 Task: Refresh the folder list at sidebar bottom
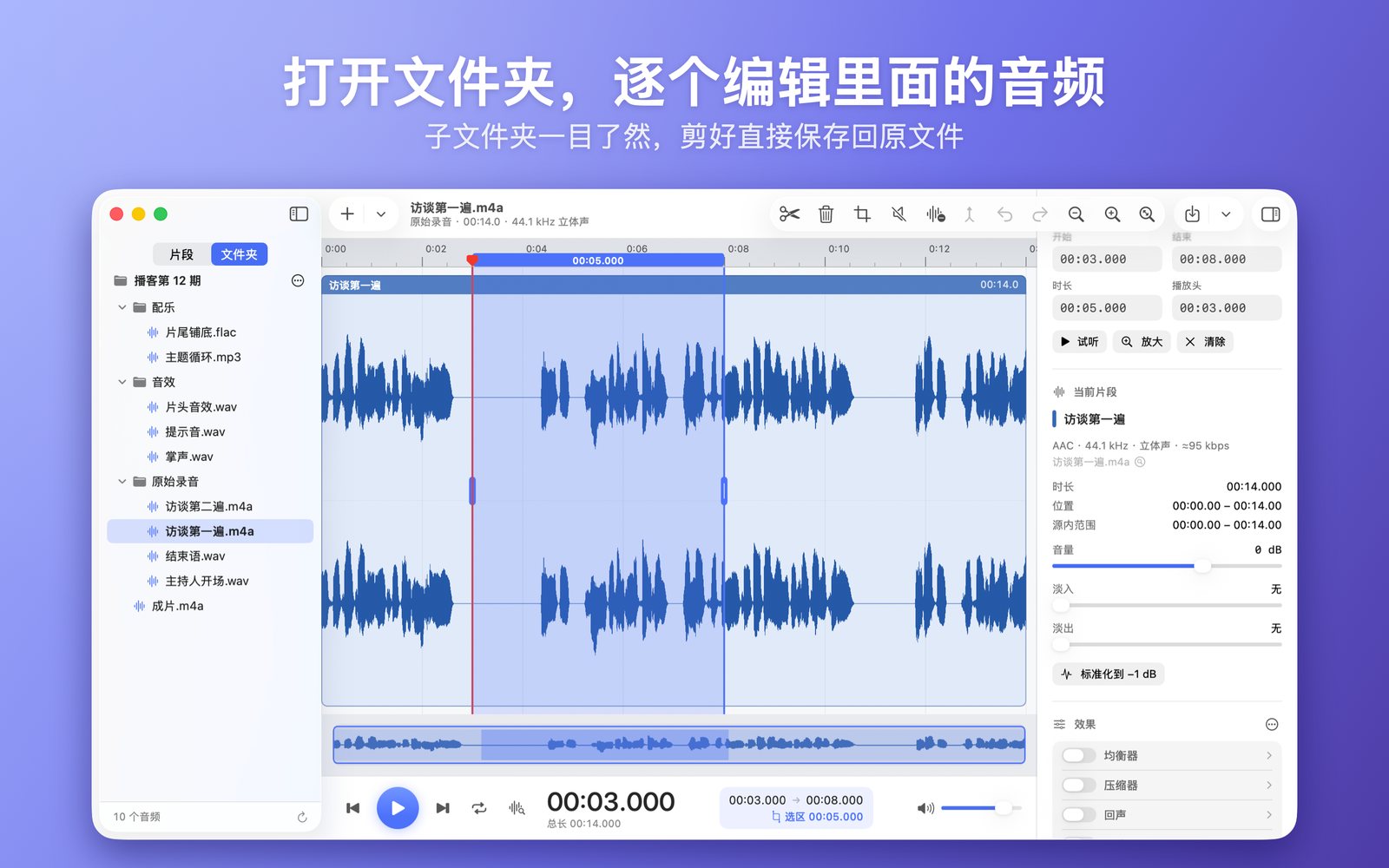(302, 817)
